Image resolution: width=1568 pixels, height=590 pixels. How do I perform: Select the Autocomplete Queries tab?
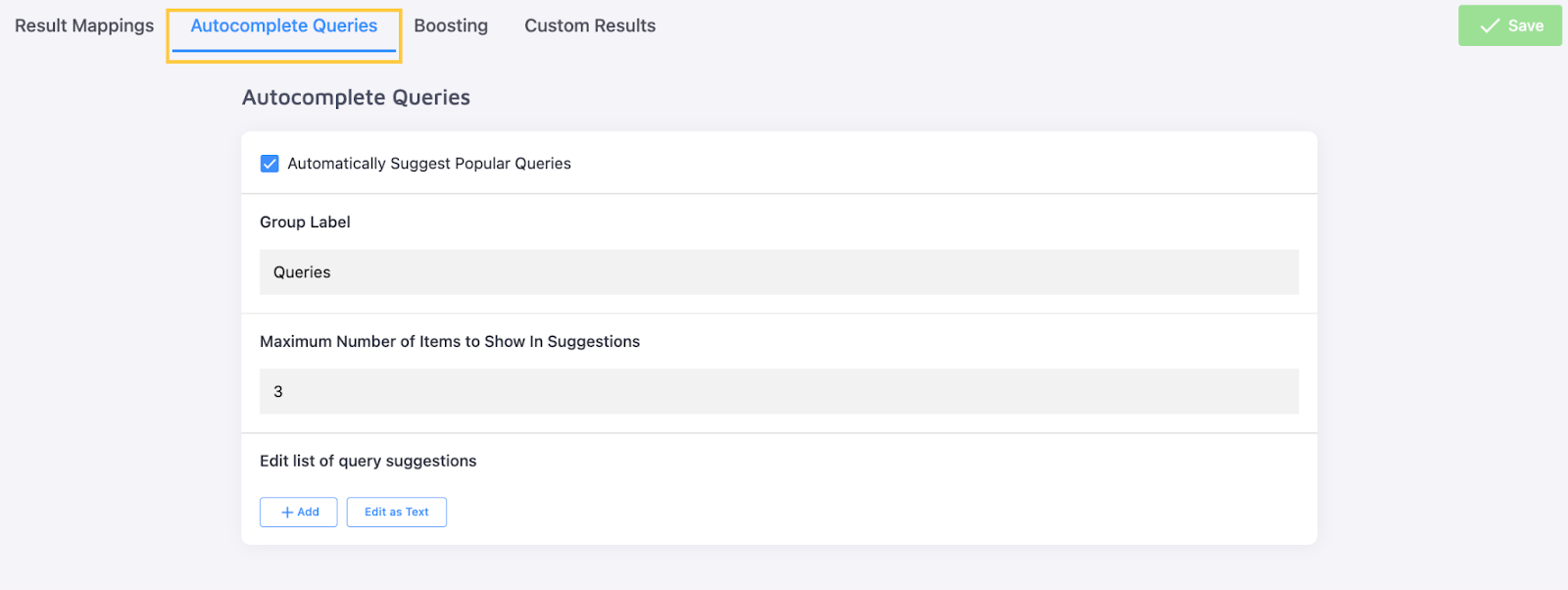[283, 25]
